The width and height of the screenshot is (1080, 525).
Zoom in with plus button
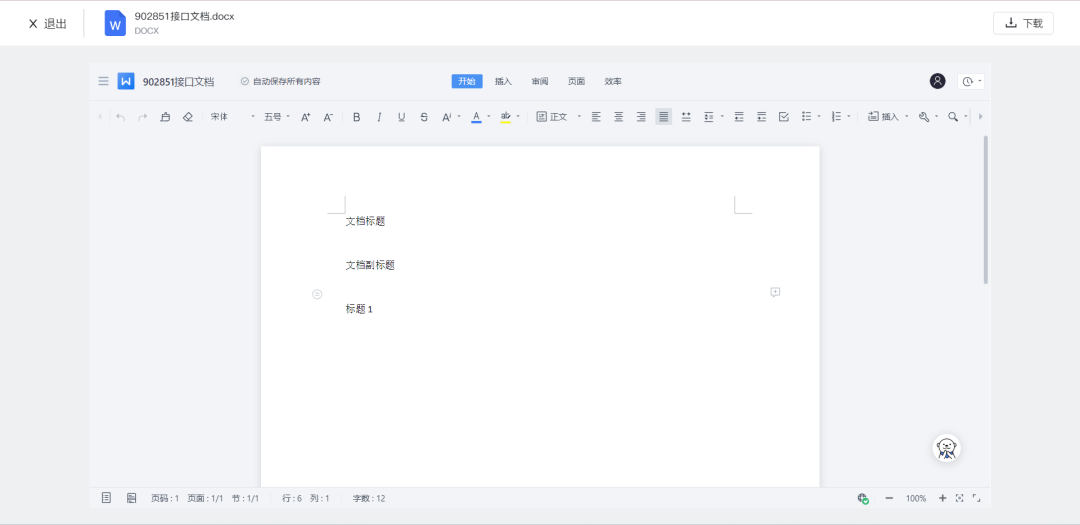[x=942, y=497]
